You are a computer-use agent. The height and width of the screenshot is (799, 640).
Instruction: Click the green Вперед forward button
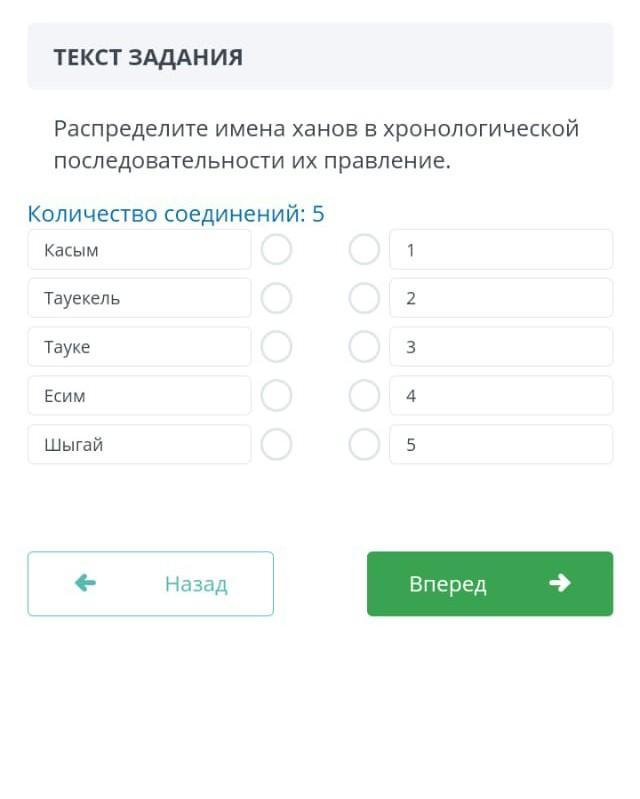pos(490,583)
